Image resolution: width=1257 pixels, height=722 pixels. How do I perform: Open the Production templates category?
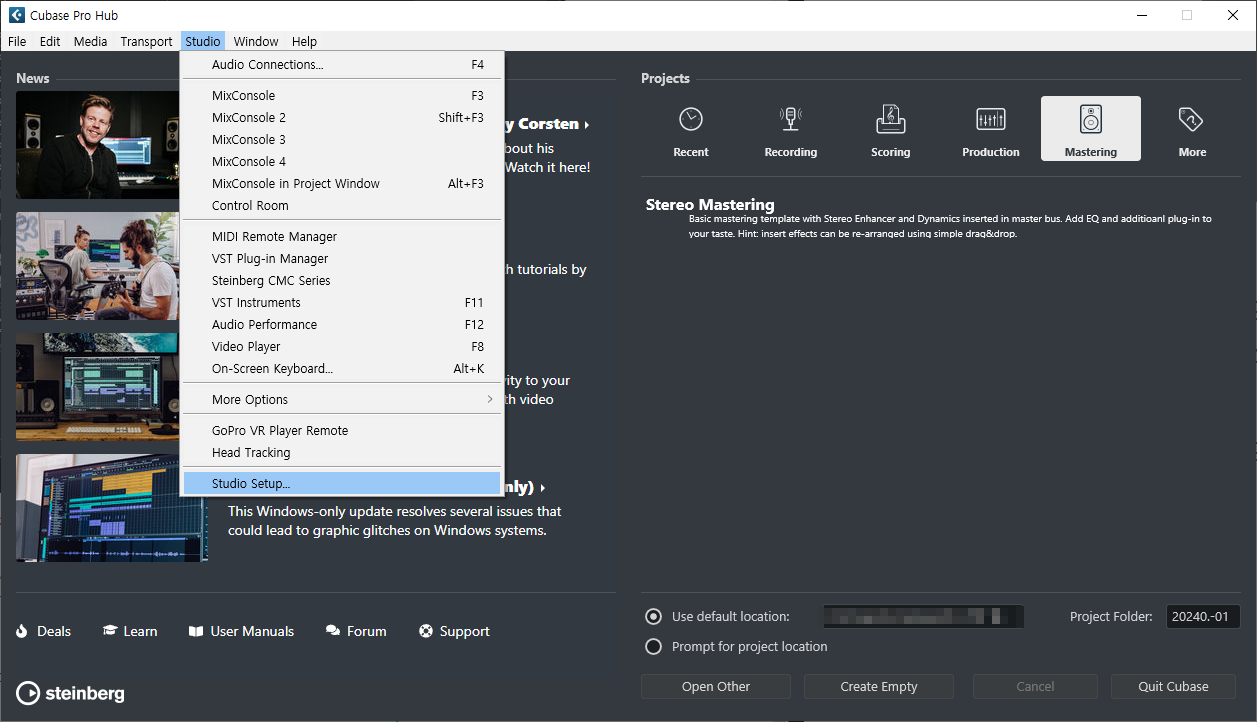990,130
